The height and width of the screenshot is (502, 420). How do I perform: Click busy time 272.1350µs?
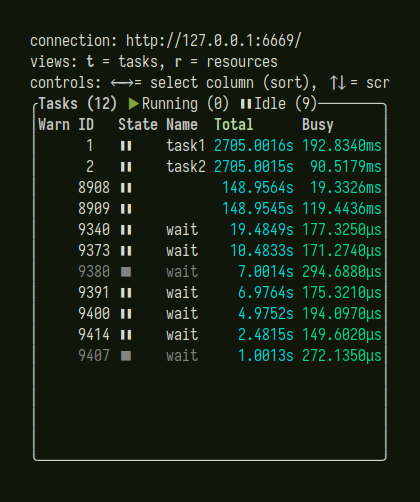pos(342,356)
